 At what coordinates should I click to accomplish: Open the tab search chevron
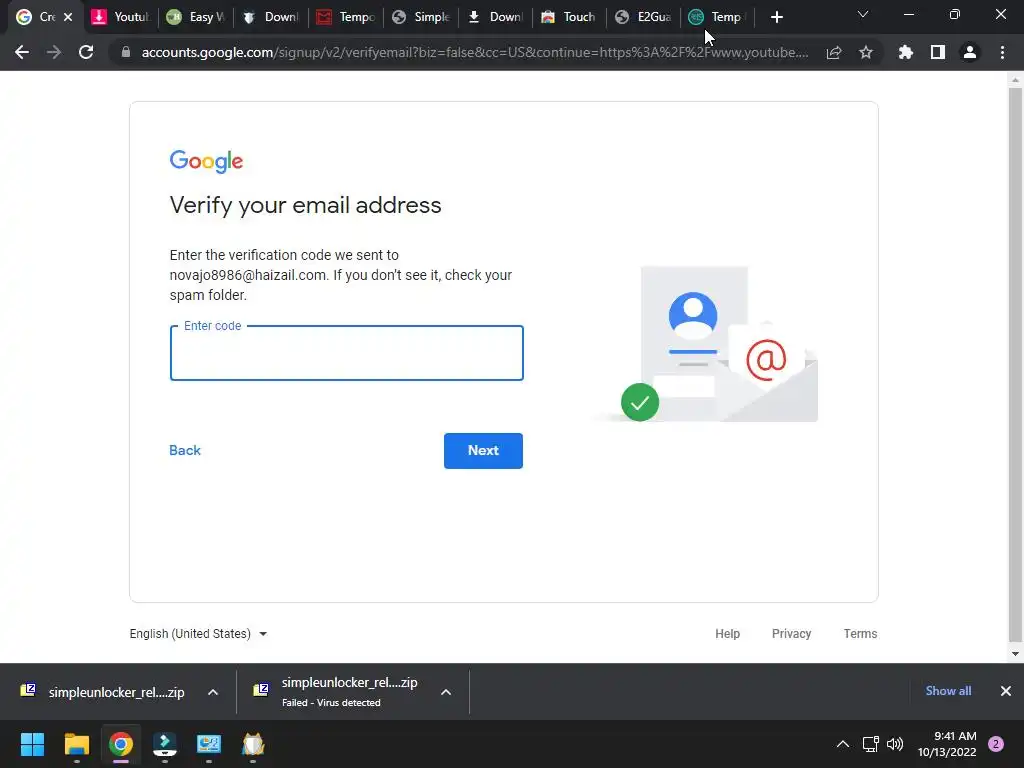point(863,14)
